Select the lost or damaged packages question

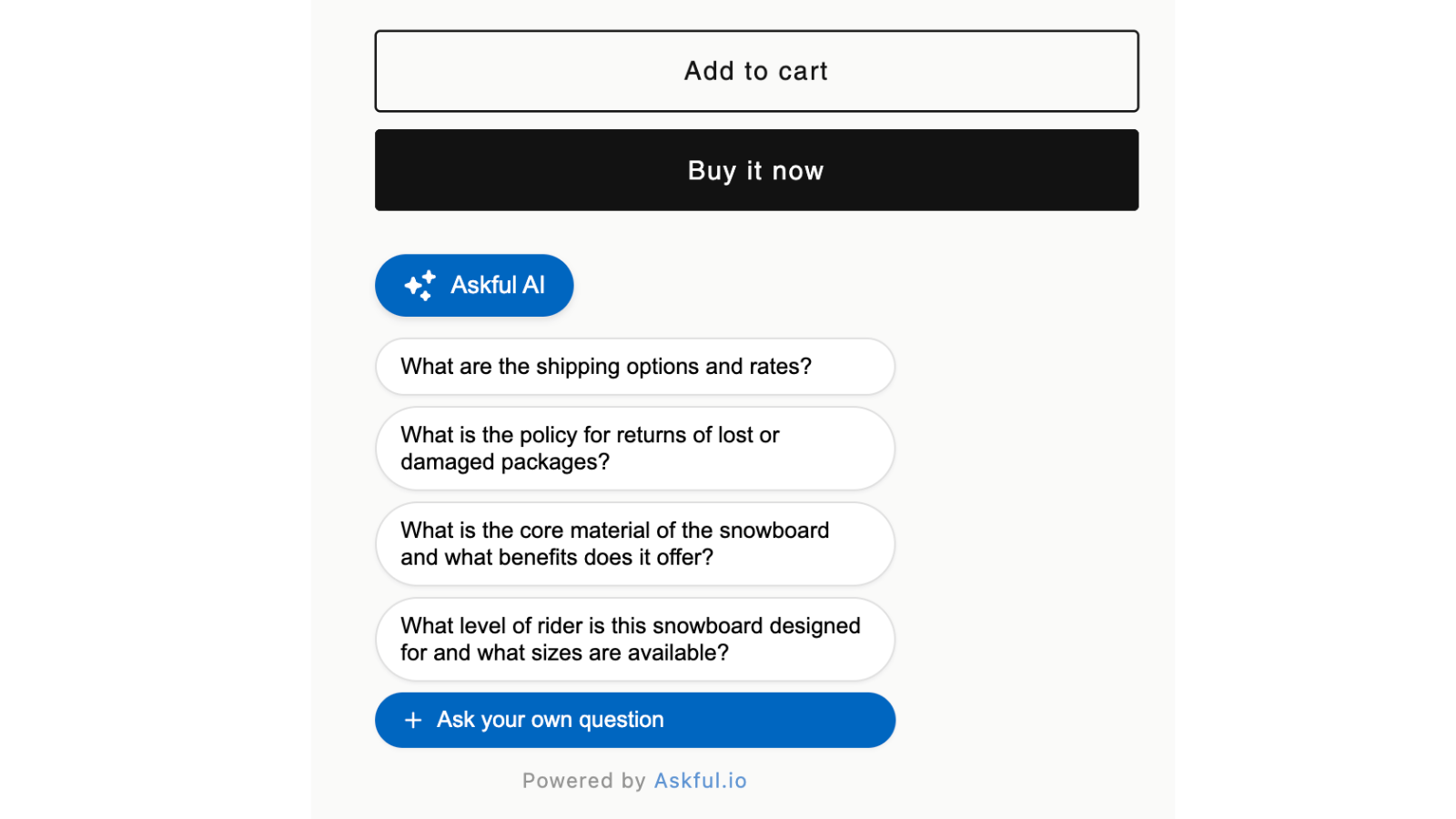pyautogui.click(x=635, y=449)
